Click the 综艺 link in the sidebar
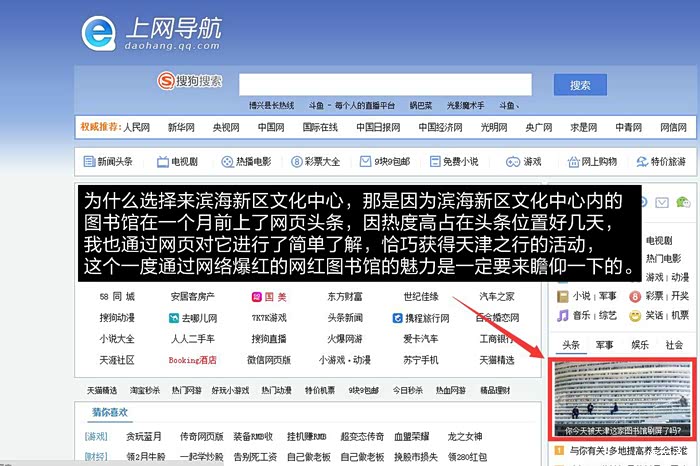700x466 pixels. (608, 315)
